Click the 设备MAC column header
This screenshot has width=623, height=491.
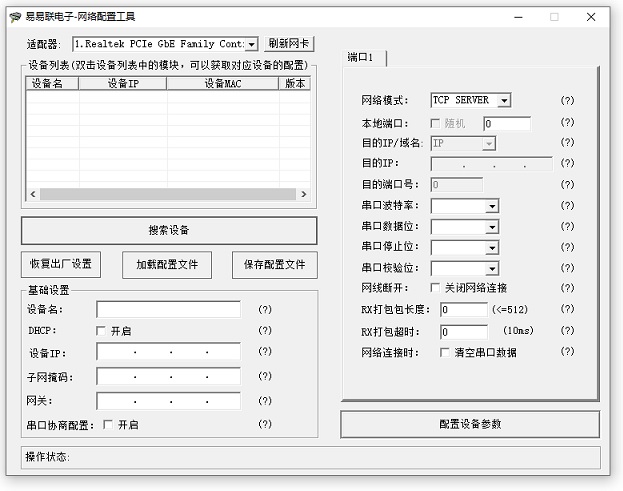222,84
